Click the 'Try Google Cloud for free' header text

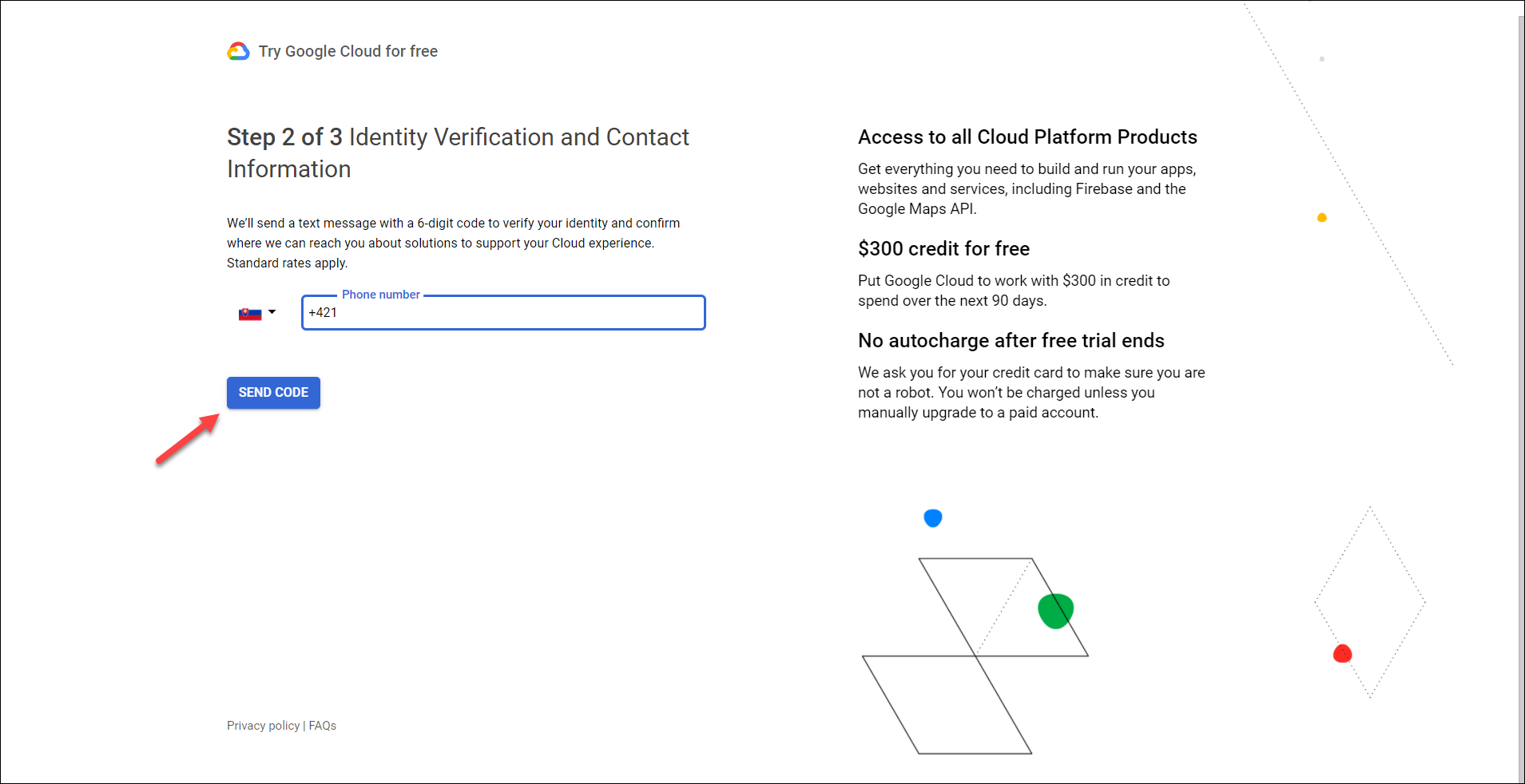[x=348, y=51]
